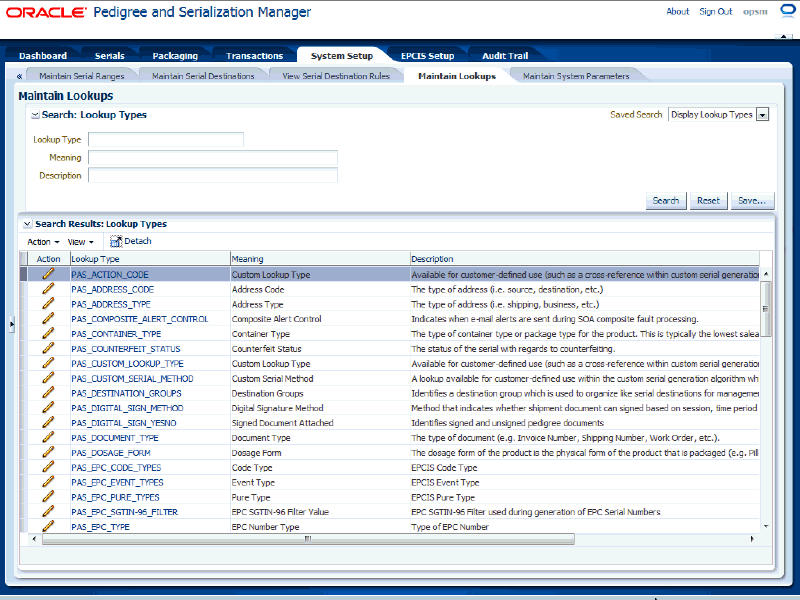Click the Sign Out link
This screenshot has width=800, height=600.
pos(715,11)
